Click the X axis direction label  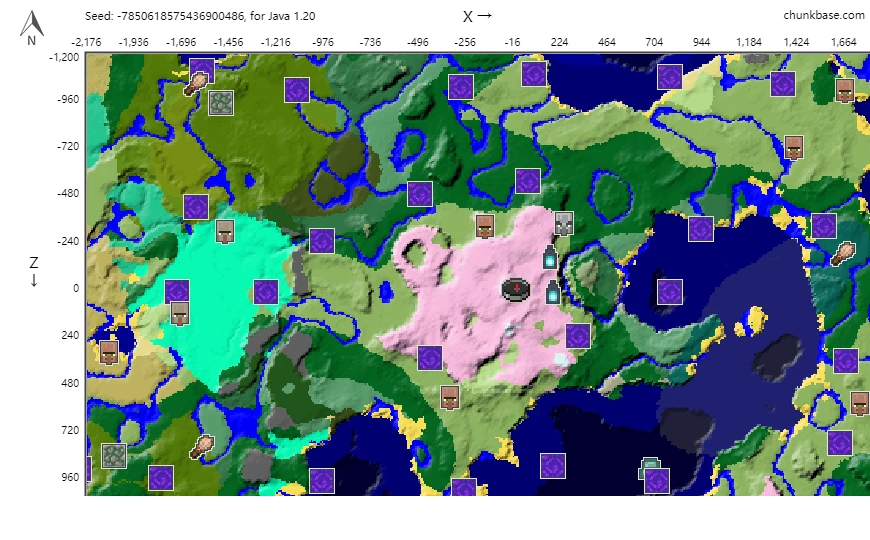(x=478, y=16)
